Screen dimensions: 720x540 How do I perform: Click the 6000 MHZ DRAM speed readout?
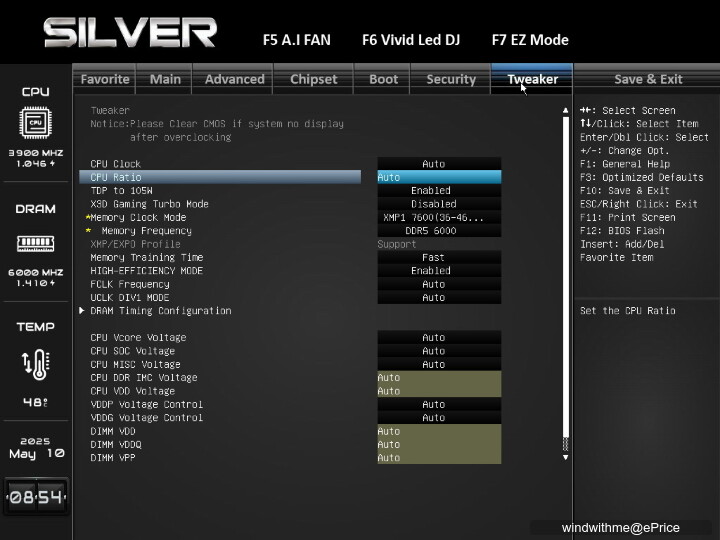(36, 272)
